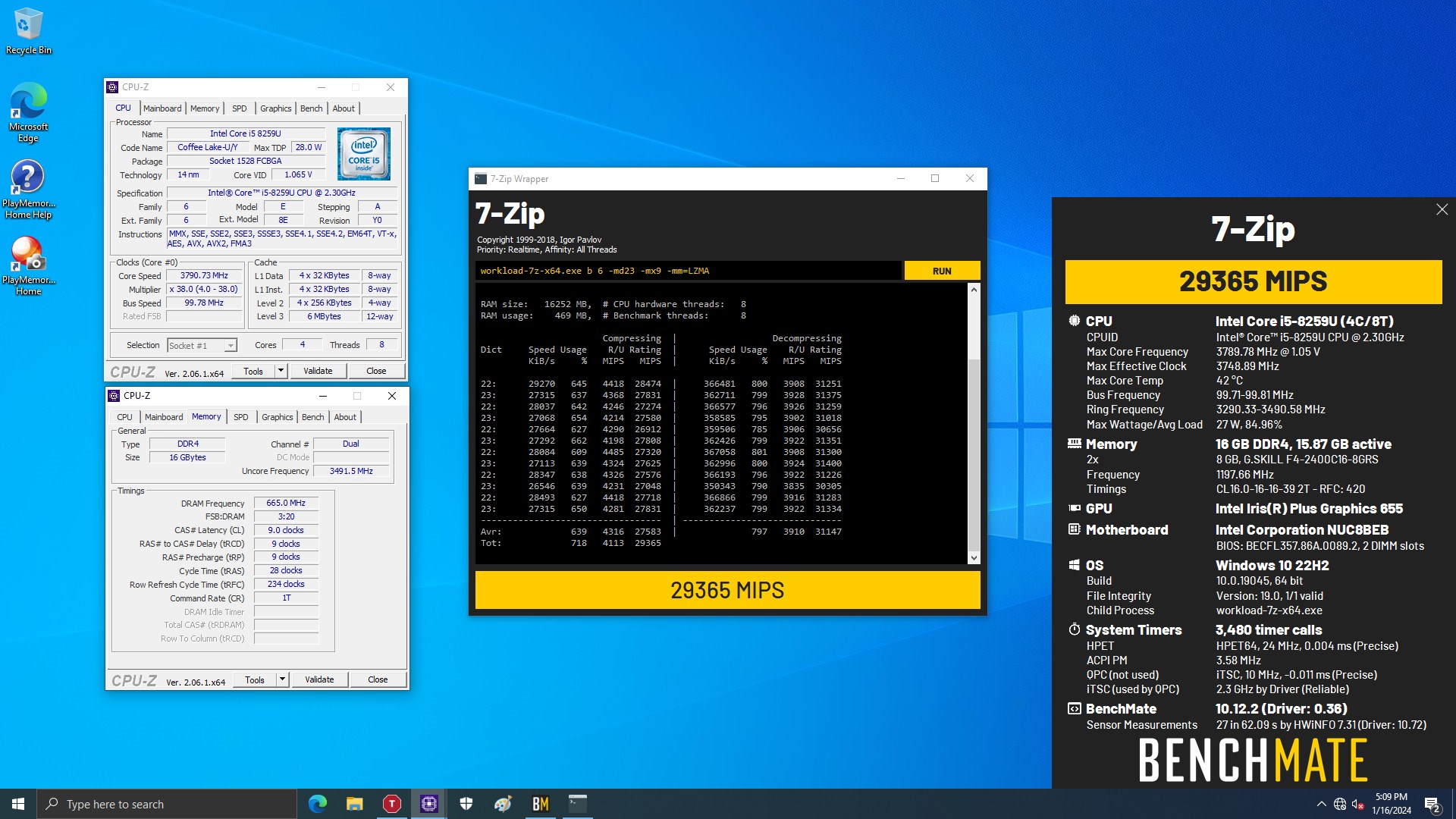Image resolution: width=1456 pixels, height=819 pixels.
Task: Click scrollbar down arrow in 7-Zip output
Action: (x=974, y=558)
